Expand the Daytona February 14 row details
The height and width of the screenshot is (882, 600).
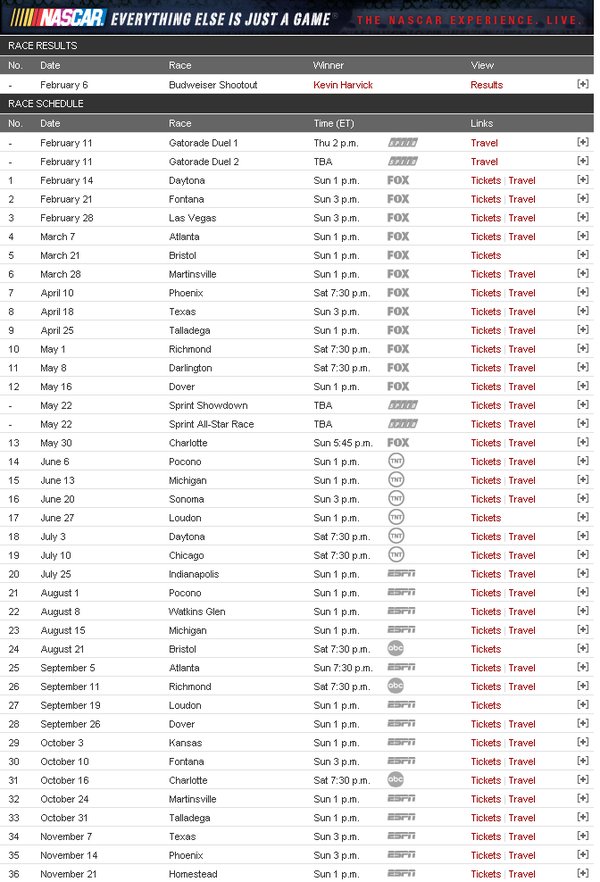(583, 181)
